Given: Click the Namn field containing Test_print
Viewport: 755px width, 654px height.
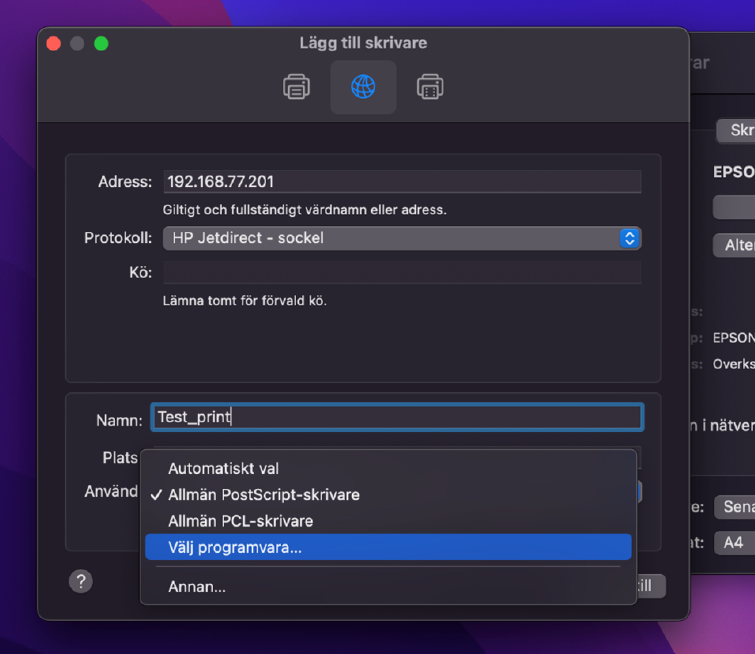Looking at the screenshot, I should pos(396,418).
